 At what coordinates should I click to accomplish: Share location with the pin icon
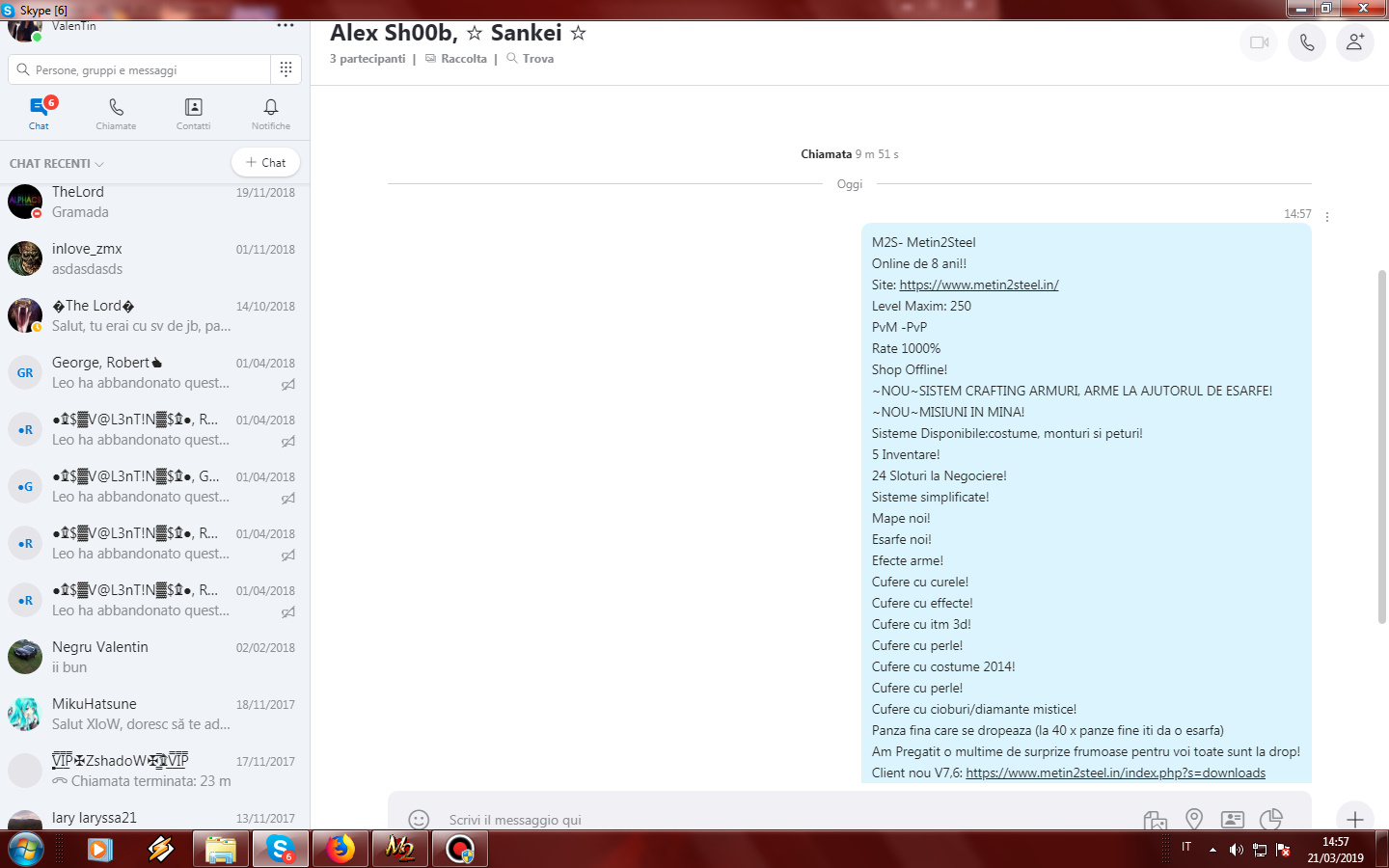pyautogui.click(x=1194, y=820)
